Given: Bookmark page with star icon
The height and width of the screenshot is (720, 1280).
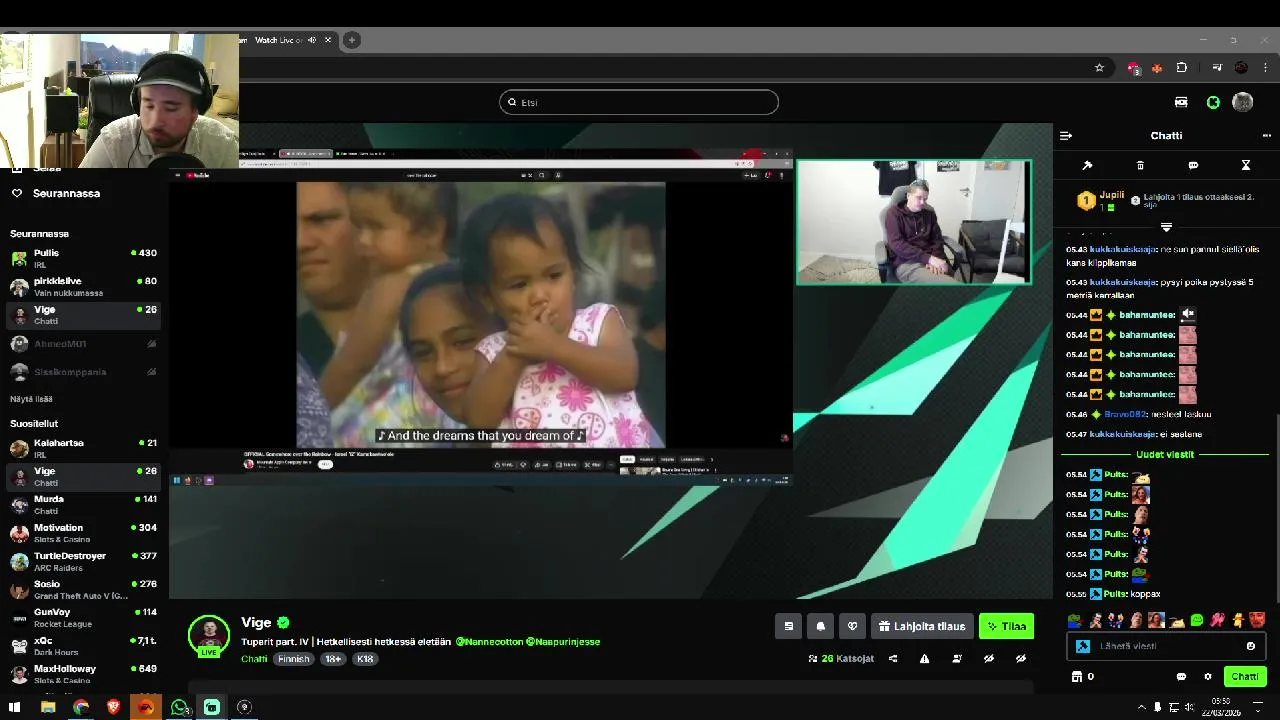Looking at the screenshot, I should (1099, 68).
